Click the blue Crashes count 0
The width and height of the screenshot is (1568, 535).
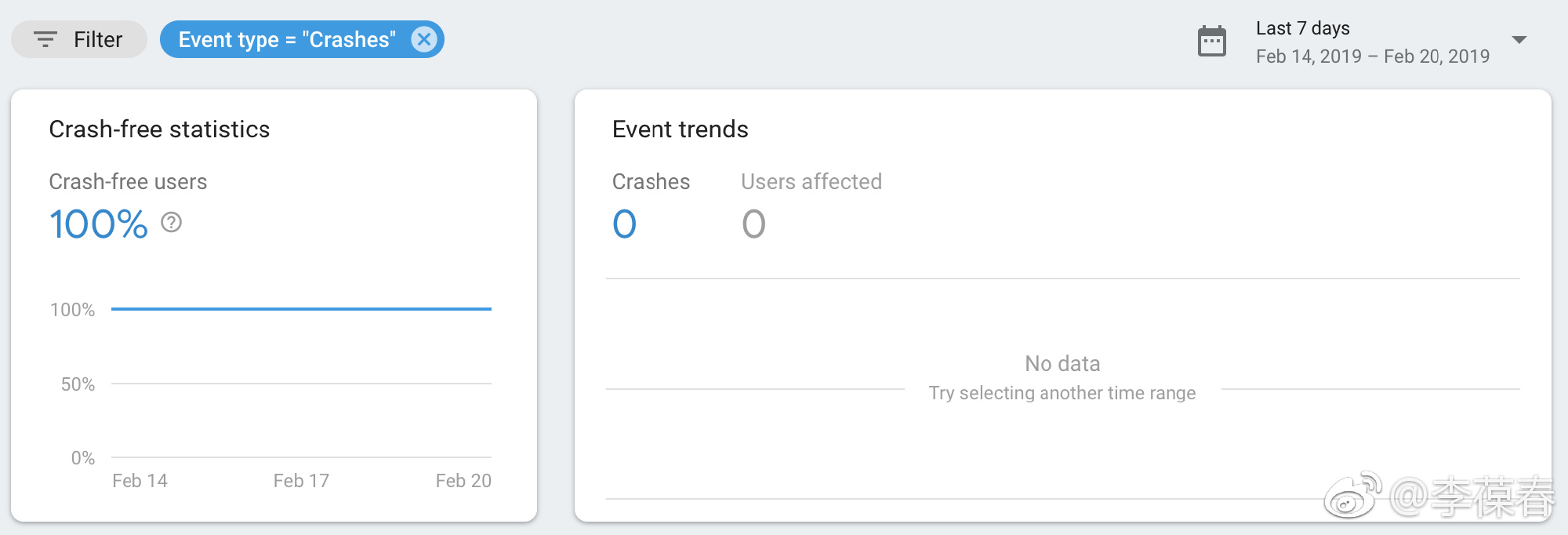(624, 224)
